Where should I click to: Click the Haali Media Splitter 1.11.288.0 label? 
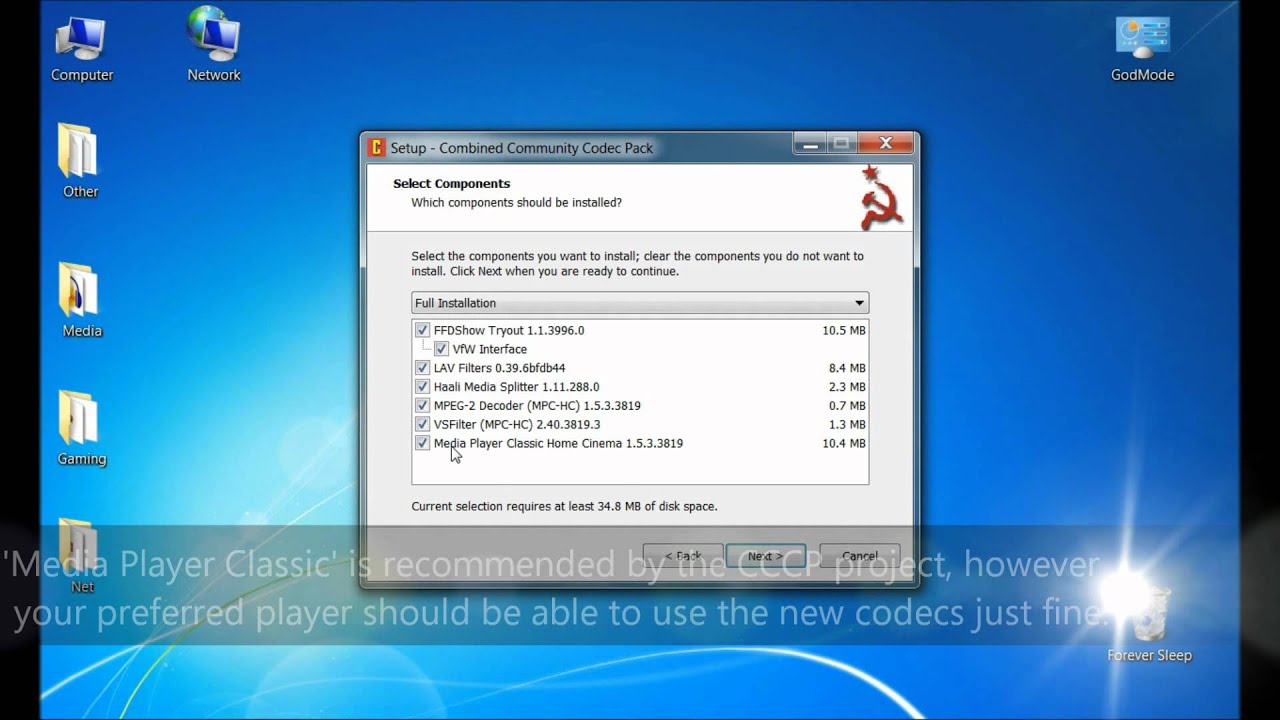pyautogui.click(x=516, y=387)
